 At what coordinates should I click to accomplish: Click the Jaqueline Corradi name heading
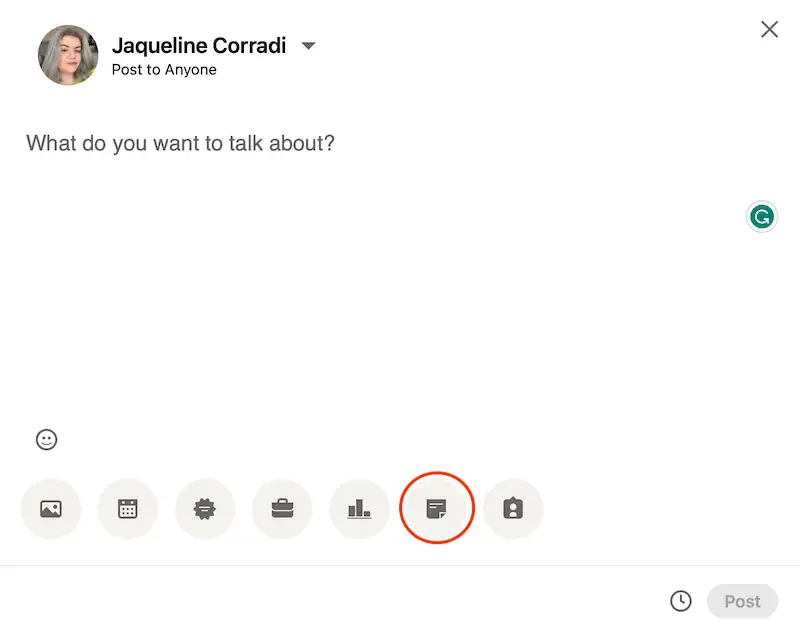199,46
